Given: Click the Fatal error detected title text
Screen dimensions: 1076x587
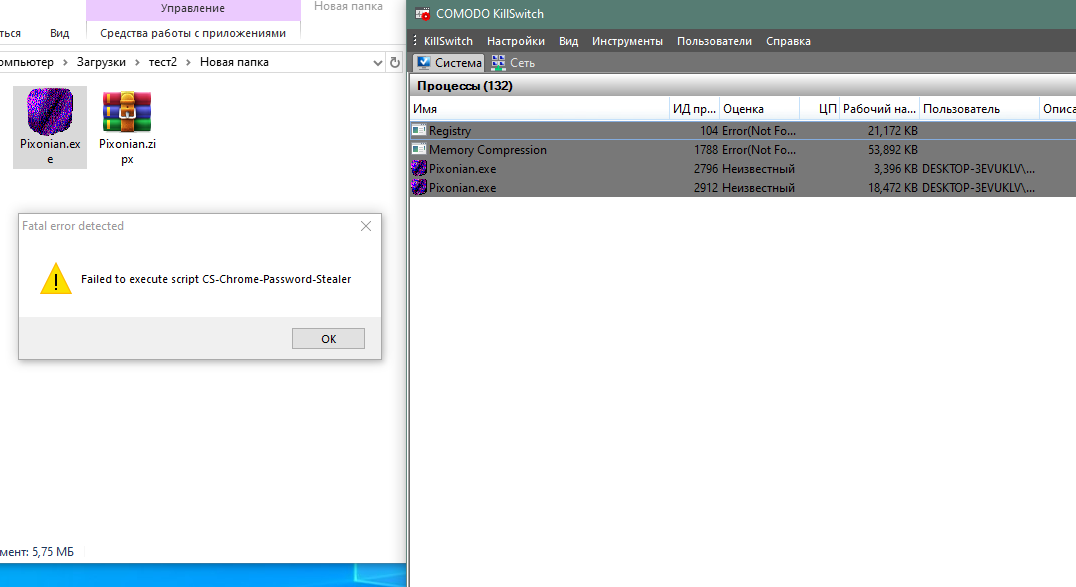Looking at the screenshot, I should click(73, 226).
